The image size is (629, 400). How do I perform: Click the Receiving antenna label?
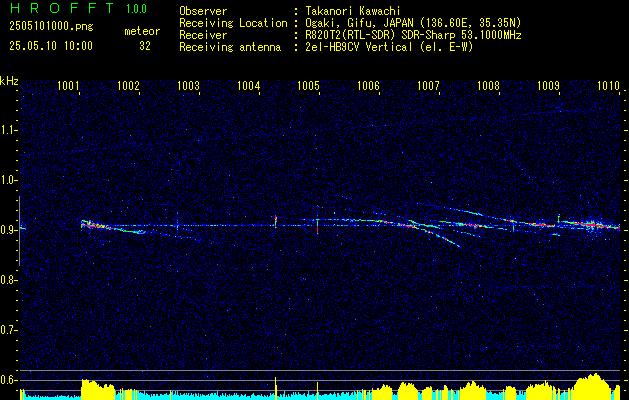pos(230,47)
